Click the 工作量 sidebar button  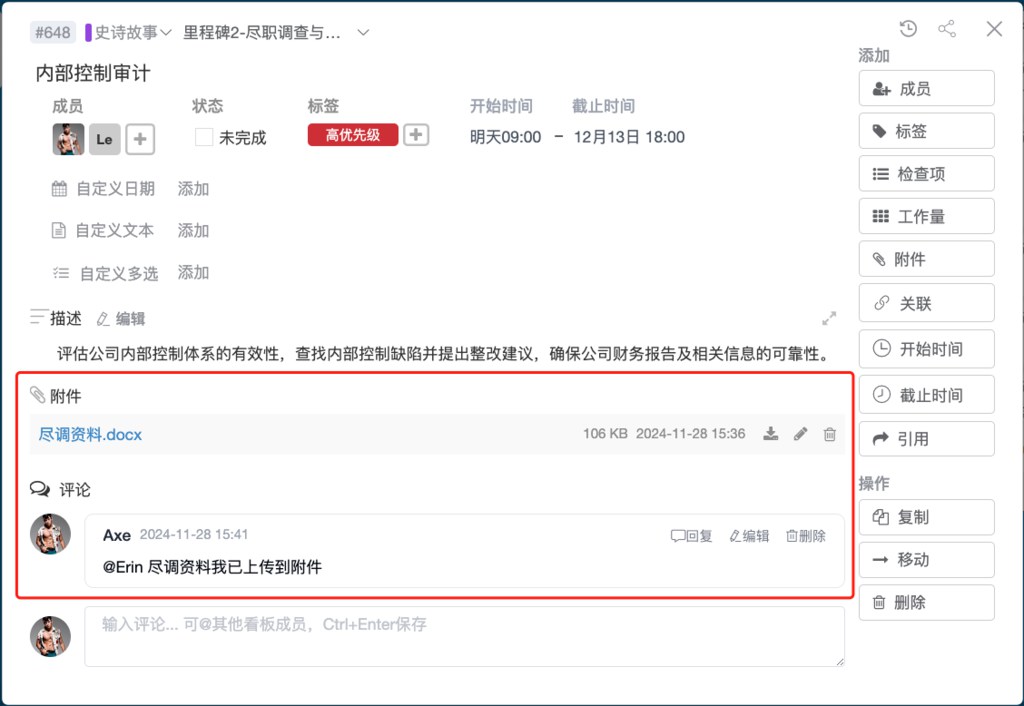[x=926, y=217]
